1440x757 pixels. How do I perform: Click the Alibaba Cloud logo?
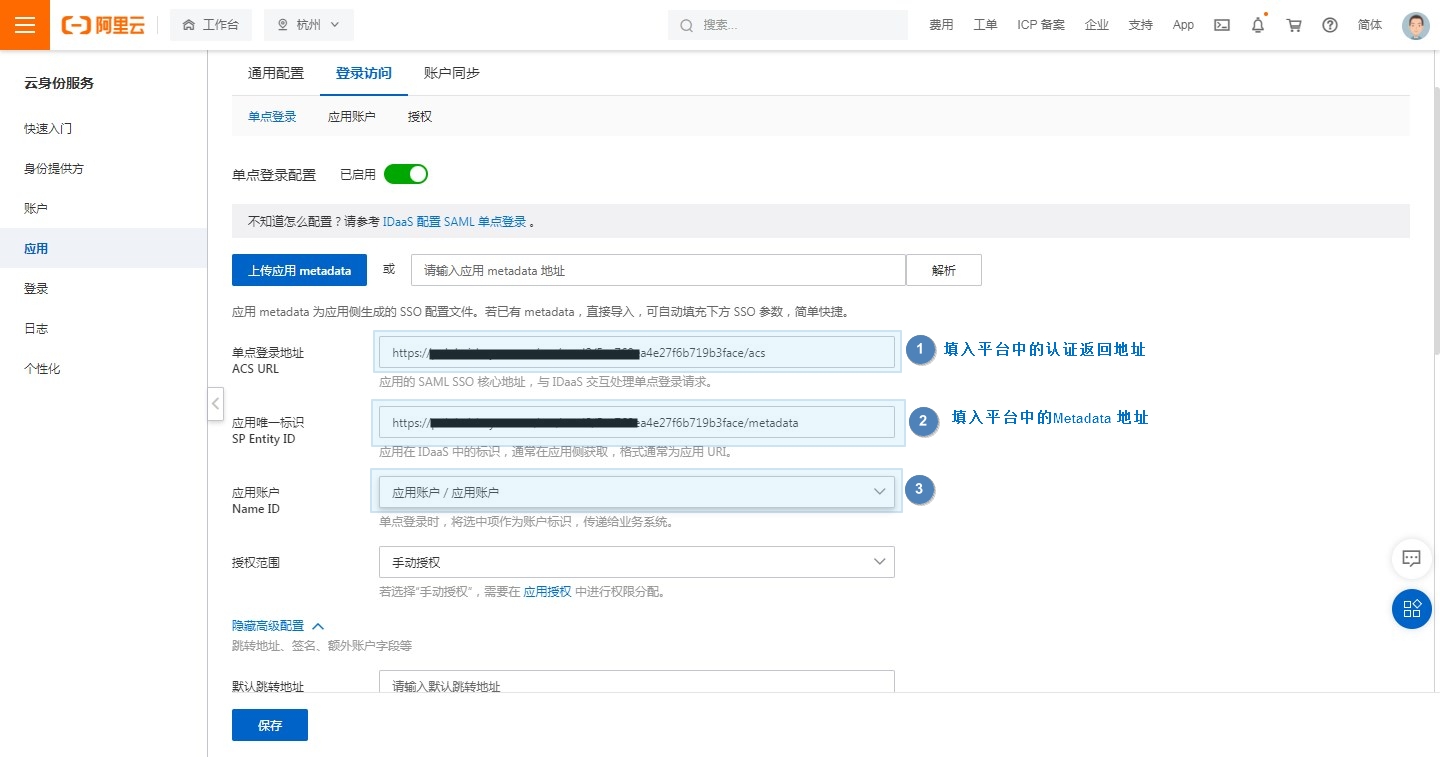103,25
